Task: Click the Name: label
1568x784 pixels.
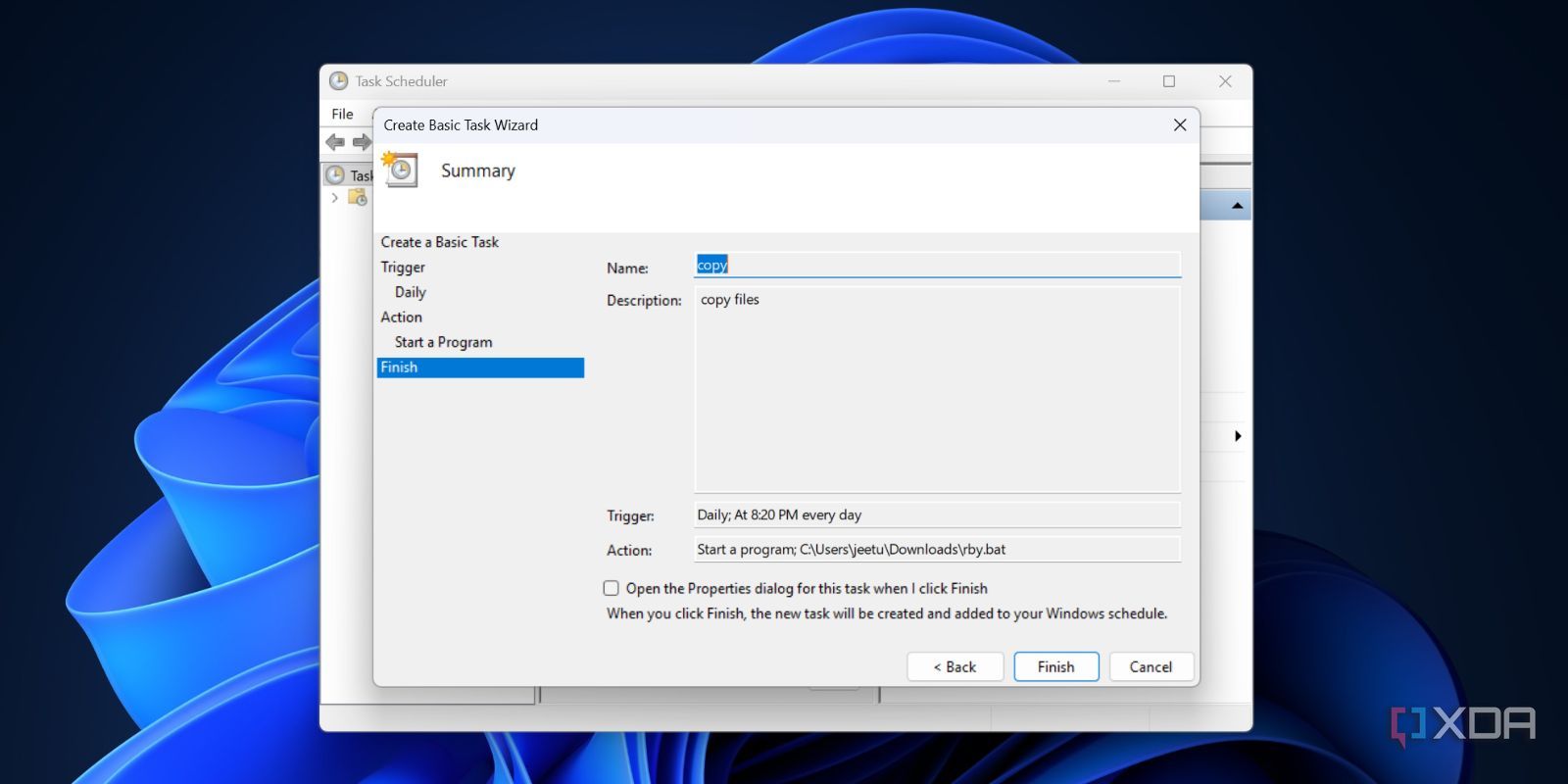Action: (627, 268)
